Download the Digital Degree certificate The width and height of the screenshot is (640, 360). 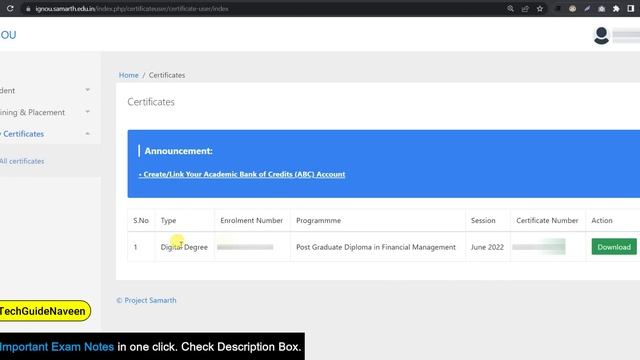(x=614, y=247)
